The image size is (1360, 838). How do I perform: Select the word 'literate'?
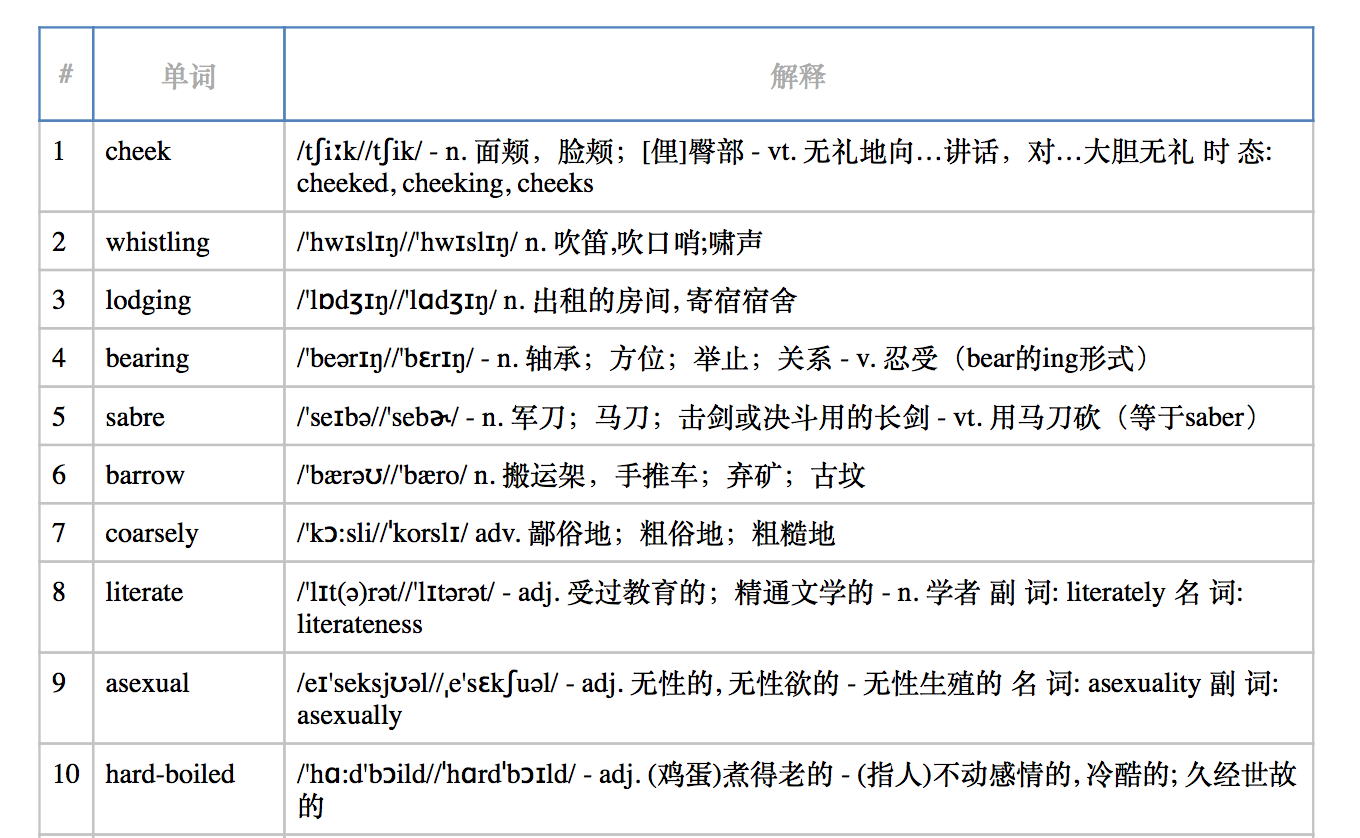click(144, 592)
